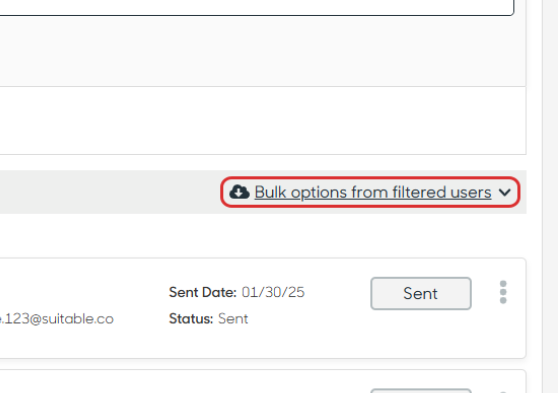Open the partially visible three-dot menu at the bottom
This screenshot has width=558, height=393.
503,392
